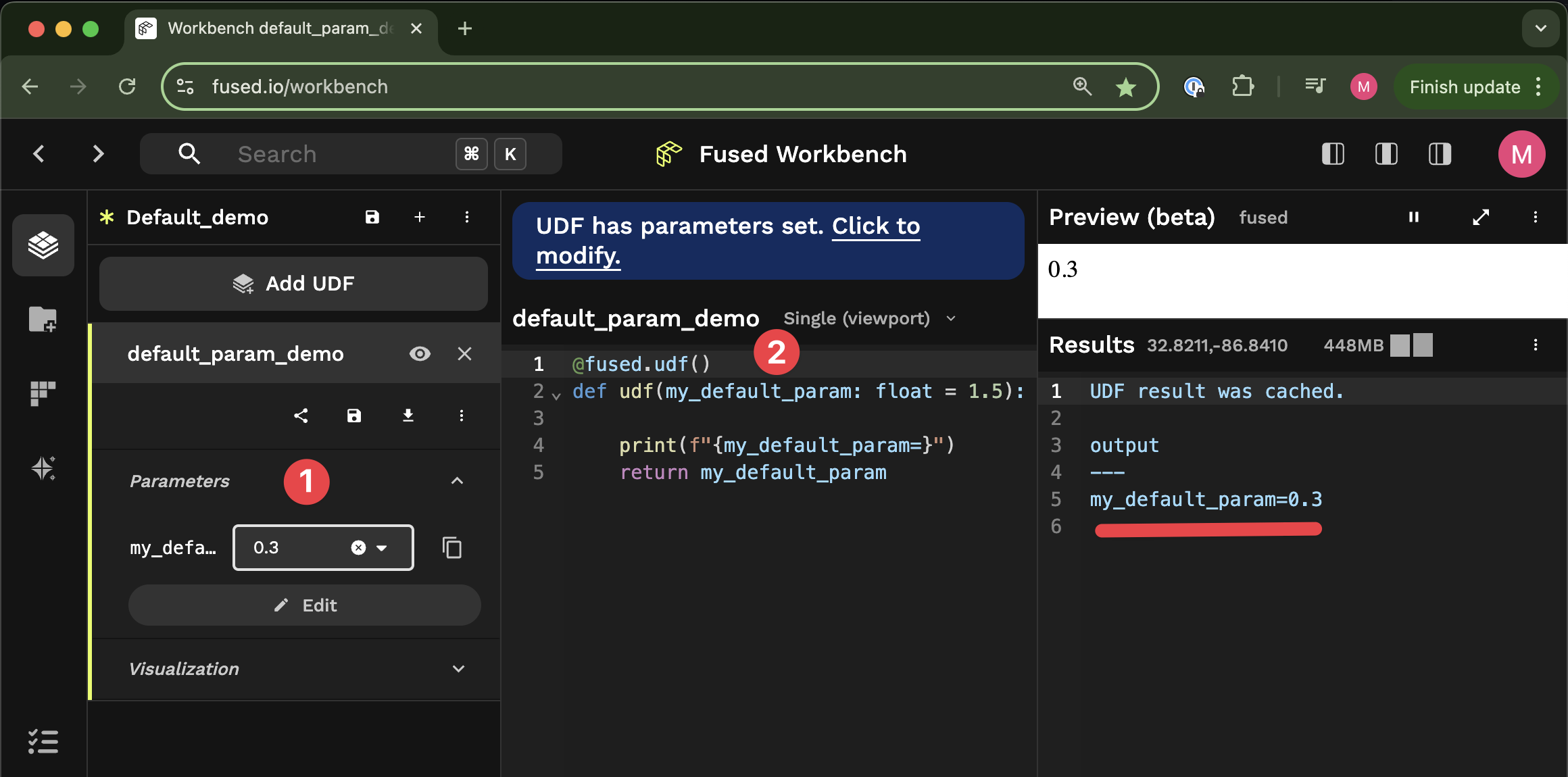Open default_param_demo UDF more options
The image size is (1568, 777).
click(x=462, y=416)
